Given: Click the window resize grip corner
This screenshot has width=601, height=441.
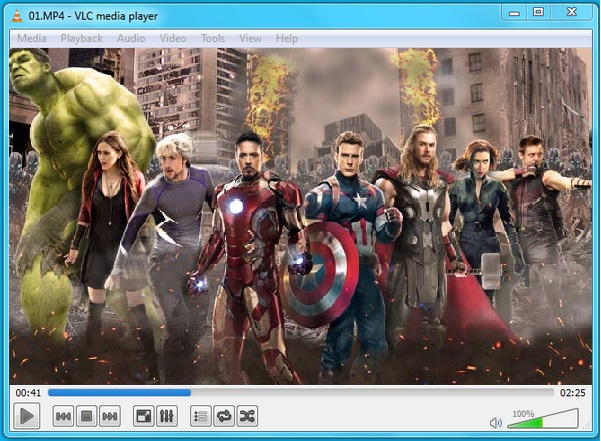Looking at the screenshot, I should pyautogui.click(x=588, y=425).
